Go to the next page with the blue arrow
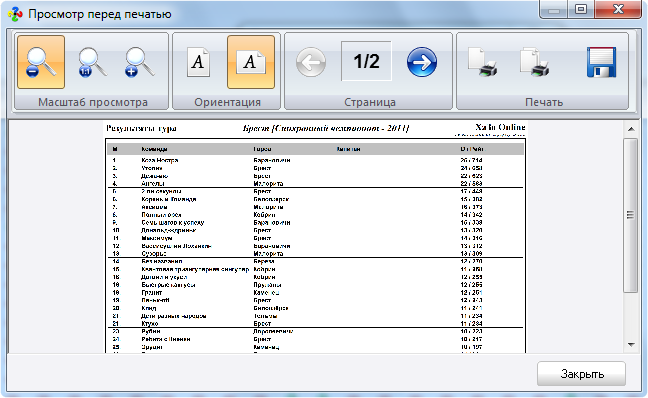This screenshot has width=648, height=398. 422,62
